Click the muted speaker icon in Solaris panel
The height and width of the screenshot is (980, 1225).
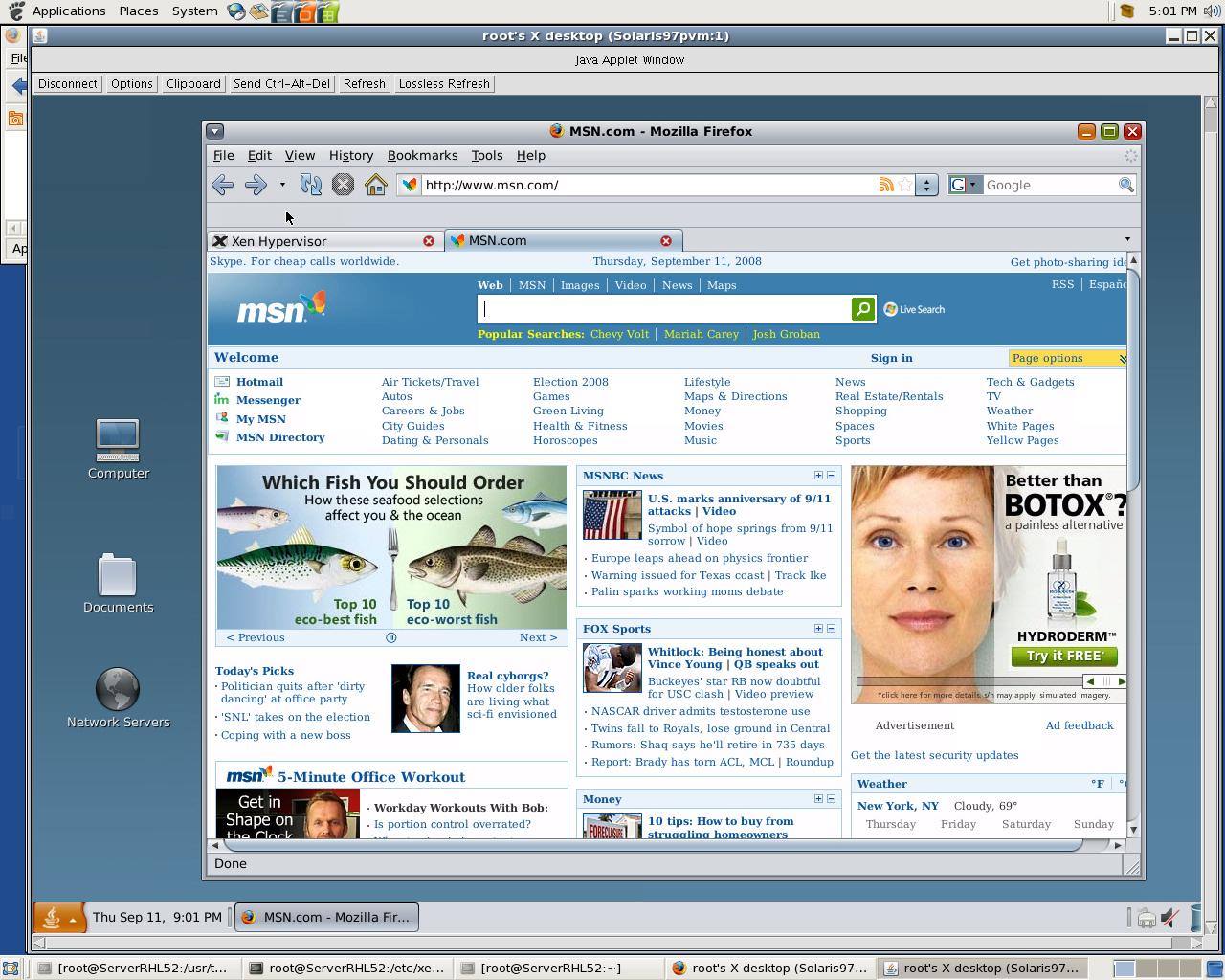tap(1169, 918)
